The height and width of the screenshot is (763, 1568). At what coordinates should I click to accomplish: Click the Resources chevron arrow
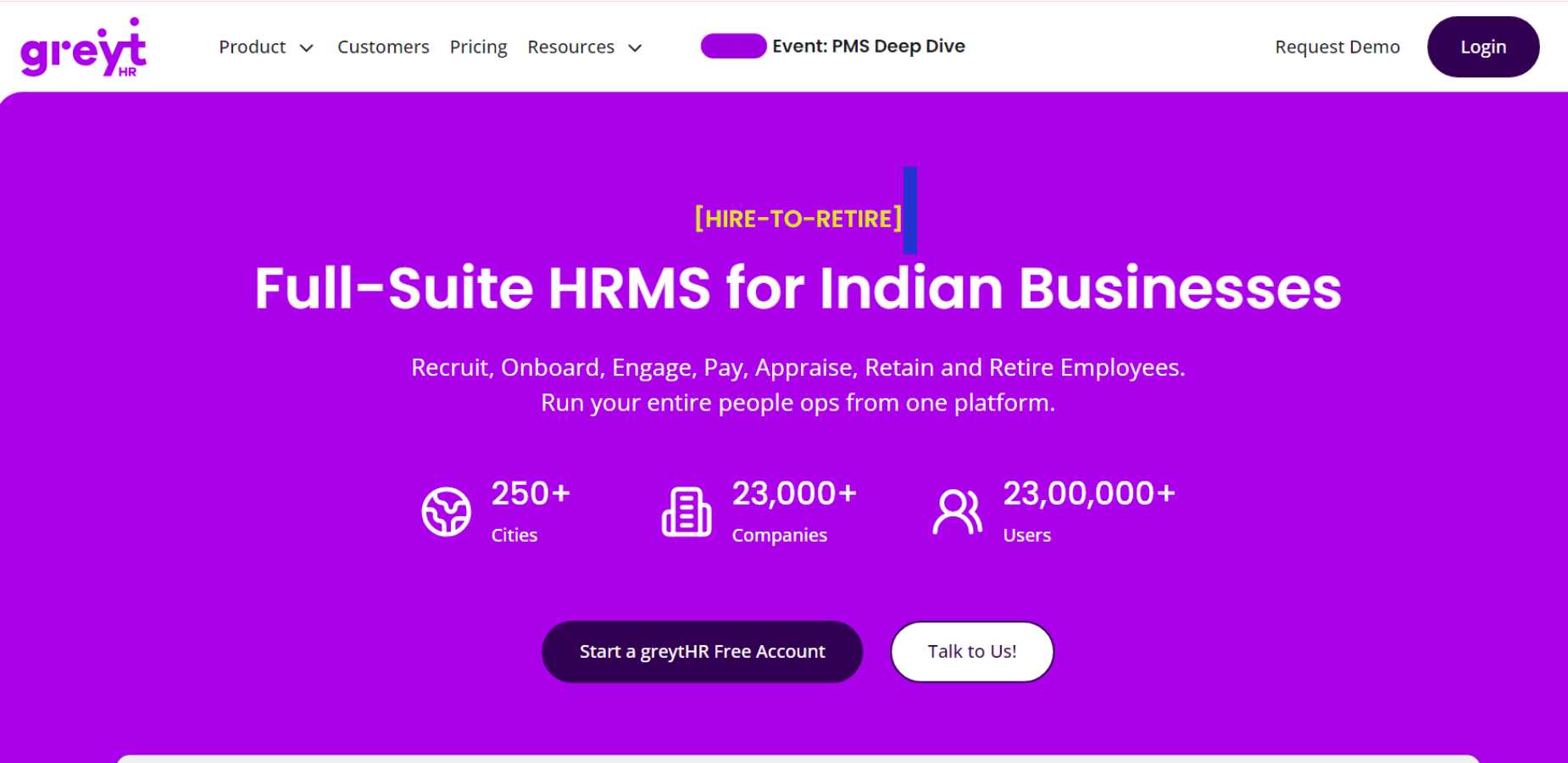tap(634, 48)
